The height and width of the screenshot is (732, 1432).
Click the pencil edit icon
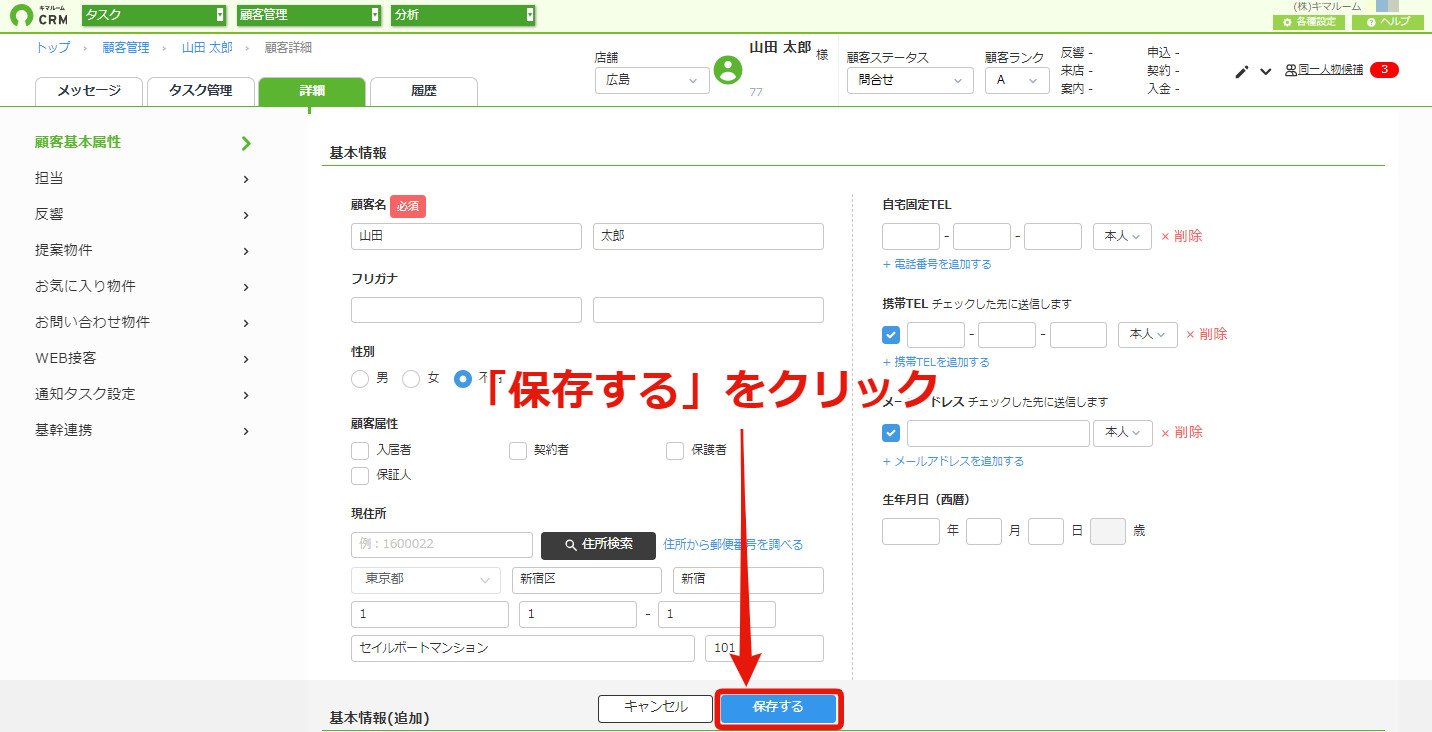pos(1242,71)
